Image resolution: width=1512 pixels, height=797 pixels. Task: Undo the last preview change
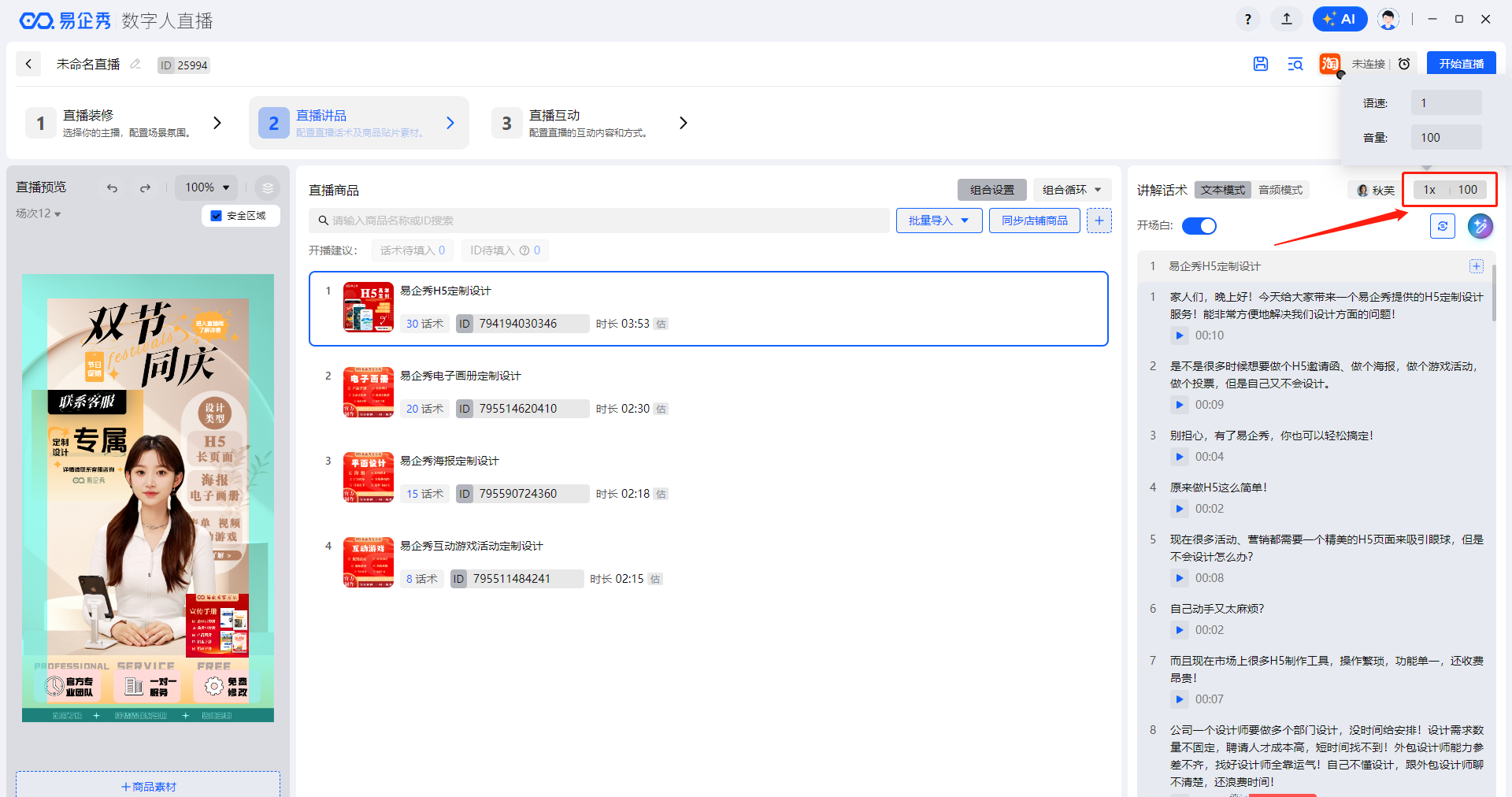coord(112,187)
